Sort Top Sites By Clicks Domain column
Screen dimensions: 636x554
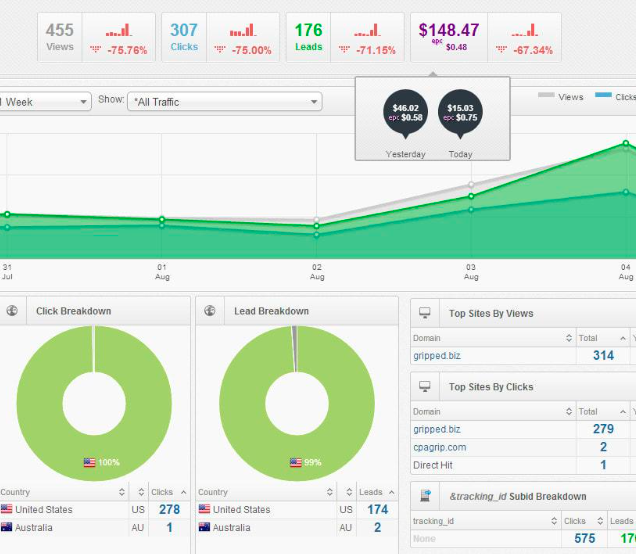(493, 411)
